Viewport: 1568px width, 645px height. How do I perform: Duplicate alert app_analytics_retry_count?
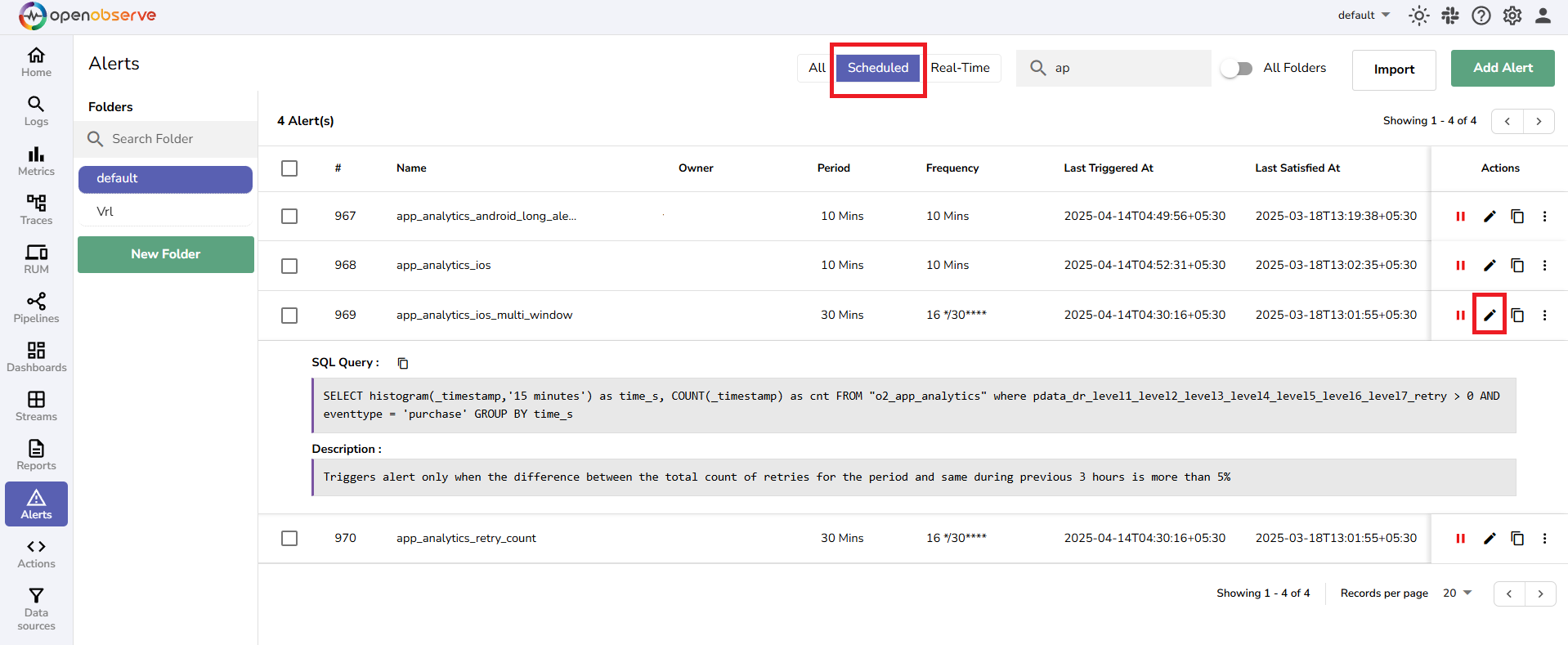click(x=1517, y=538)
